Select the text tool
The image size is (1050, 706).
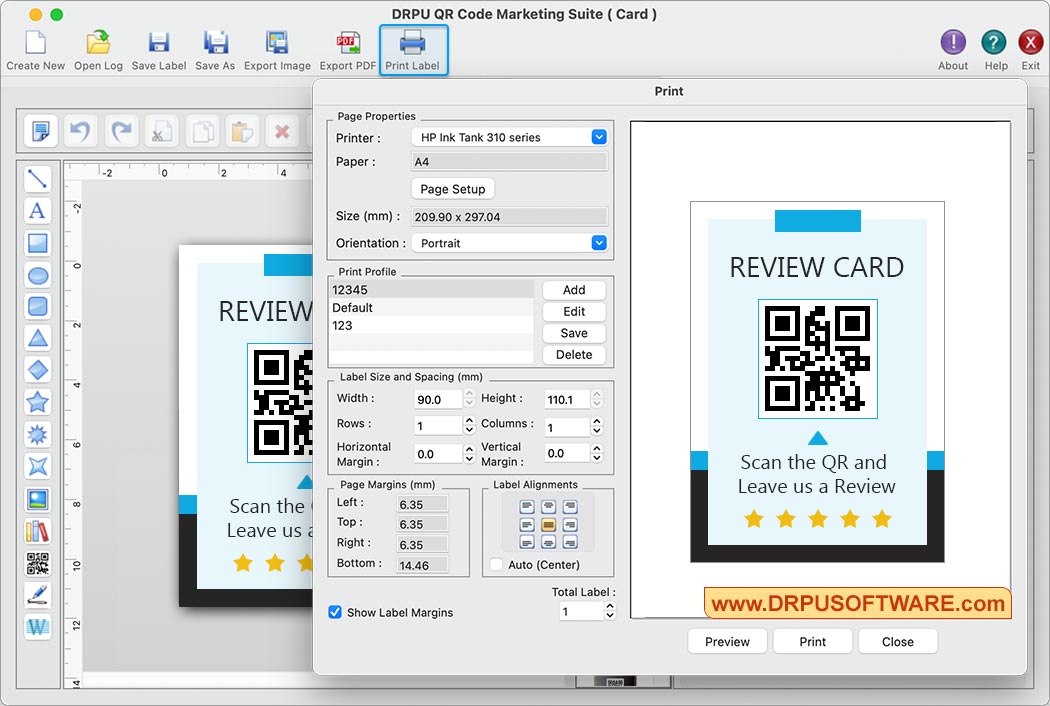pyautogui.click(x=38, y=211)
